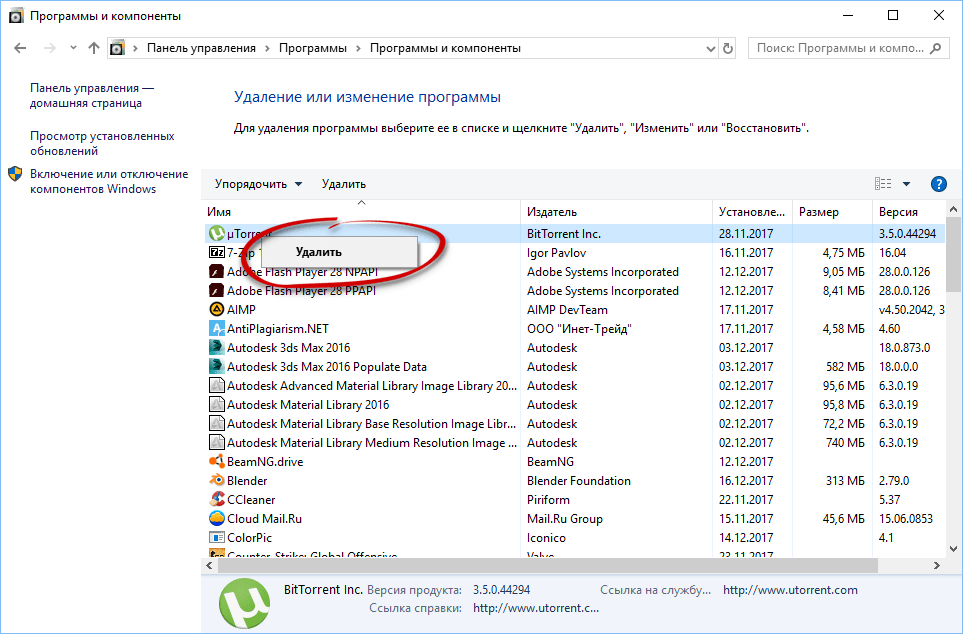Click the AIMP program icon
963x634 pixels.
tap(216, 310)
